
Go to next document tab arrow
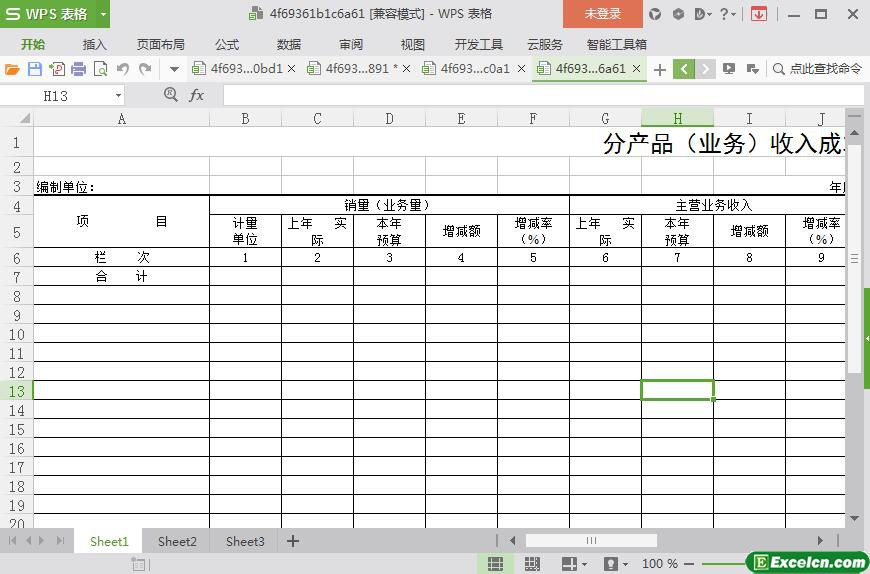coord(705,69)
